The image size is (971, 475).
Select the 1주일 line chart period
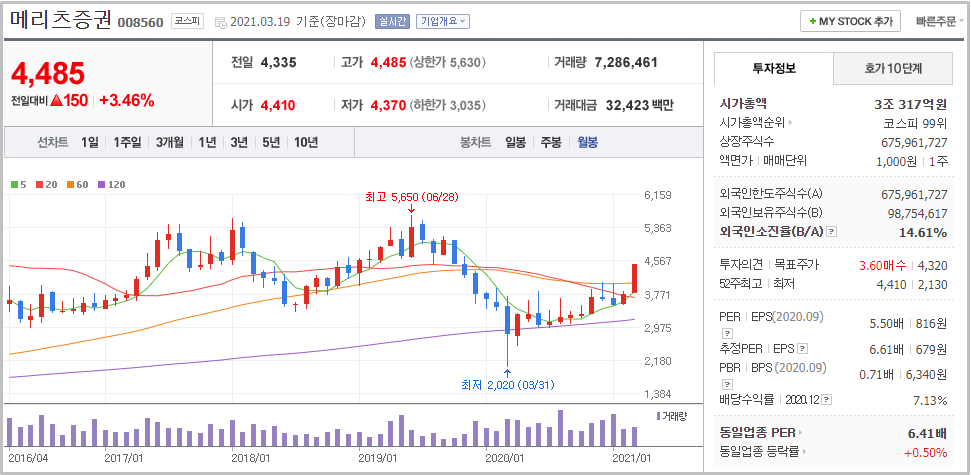pyautogui.click(x=127, y=142)
